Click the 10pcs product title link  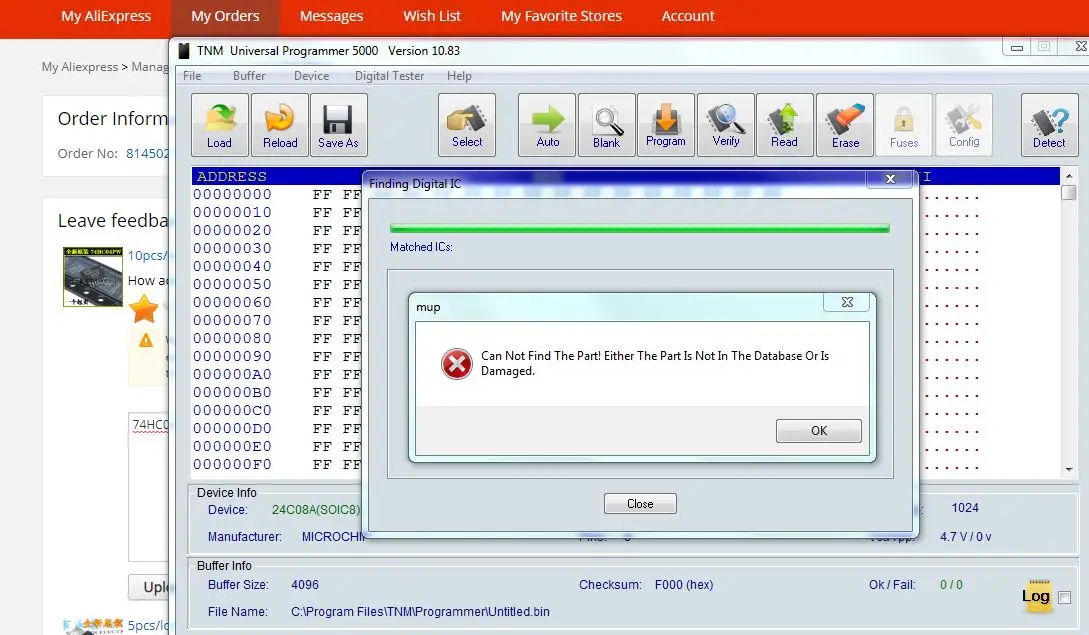[148, 256]
